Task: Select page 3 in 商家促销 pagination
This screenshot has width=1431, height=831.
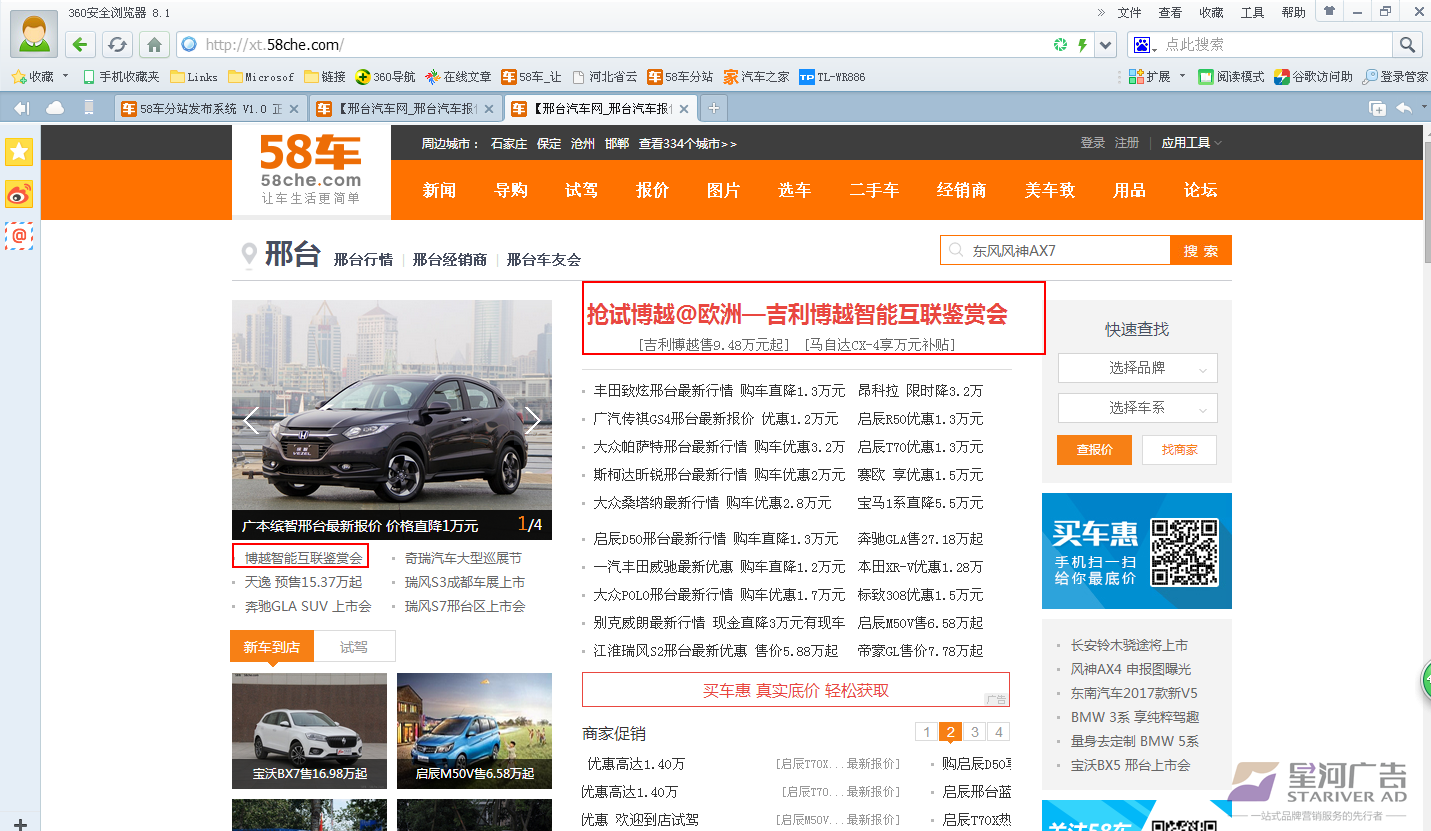Action: tap(974, 732)
